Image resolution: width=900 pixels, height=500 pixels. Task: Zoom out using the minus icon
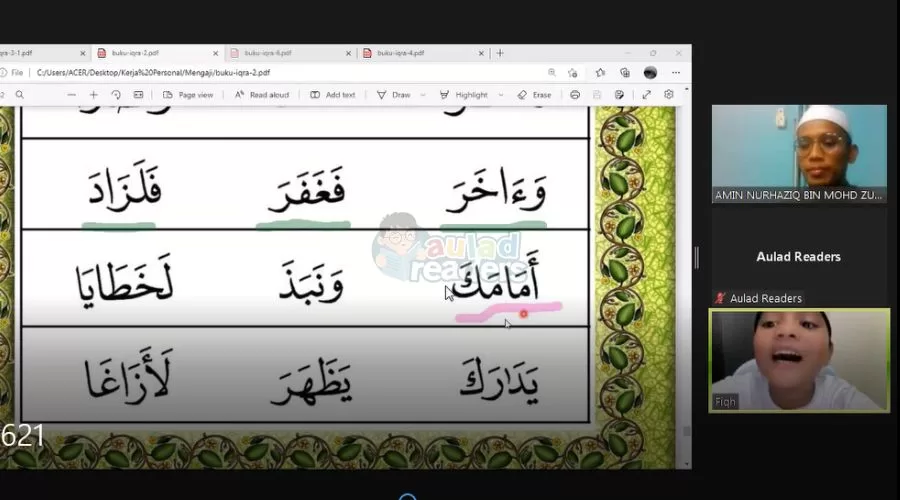[x=72, y=95]
